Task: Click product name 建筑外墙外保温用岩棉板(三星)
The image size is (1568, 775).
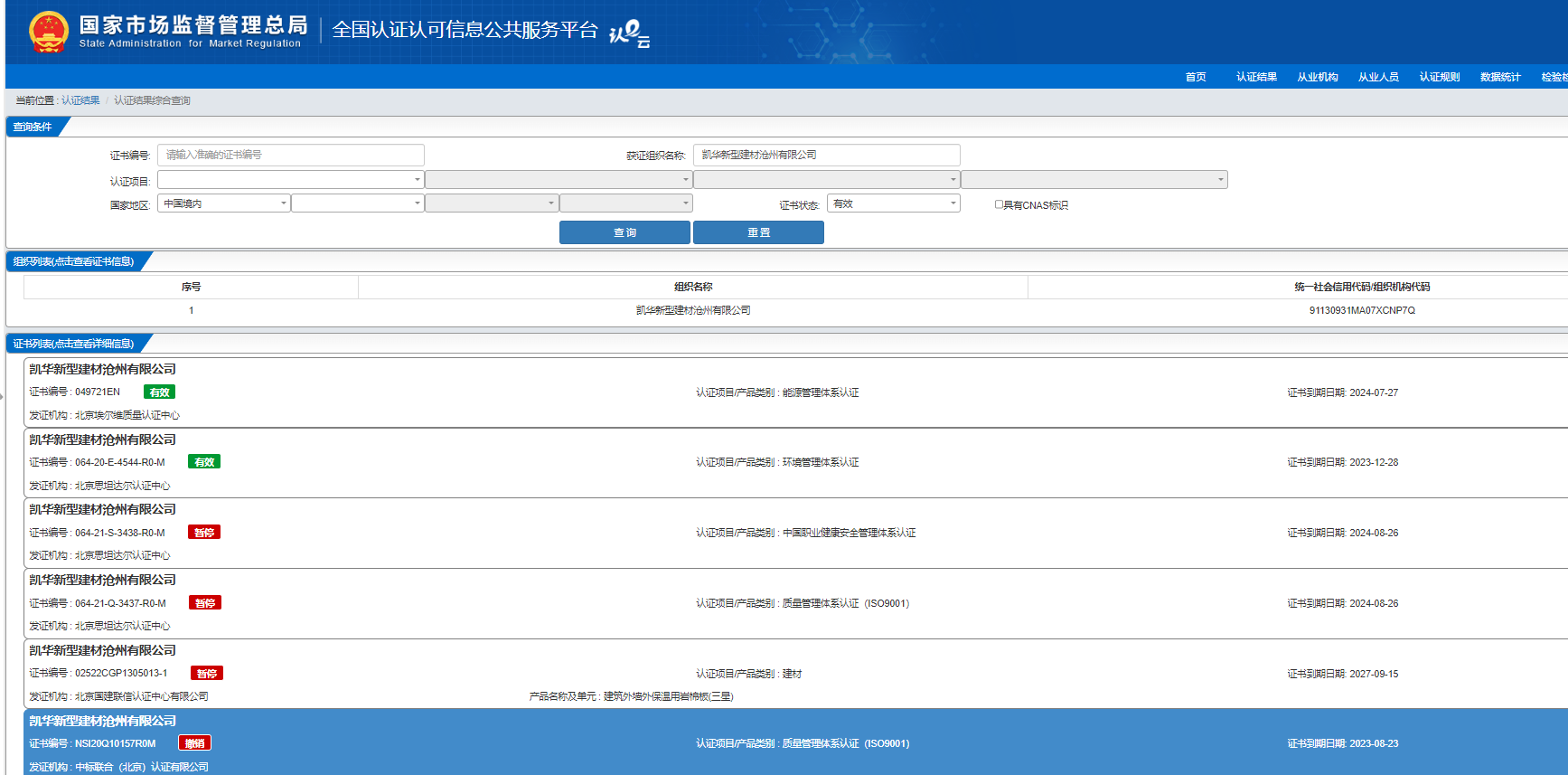Action: click(x=669, y=696)
